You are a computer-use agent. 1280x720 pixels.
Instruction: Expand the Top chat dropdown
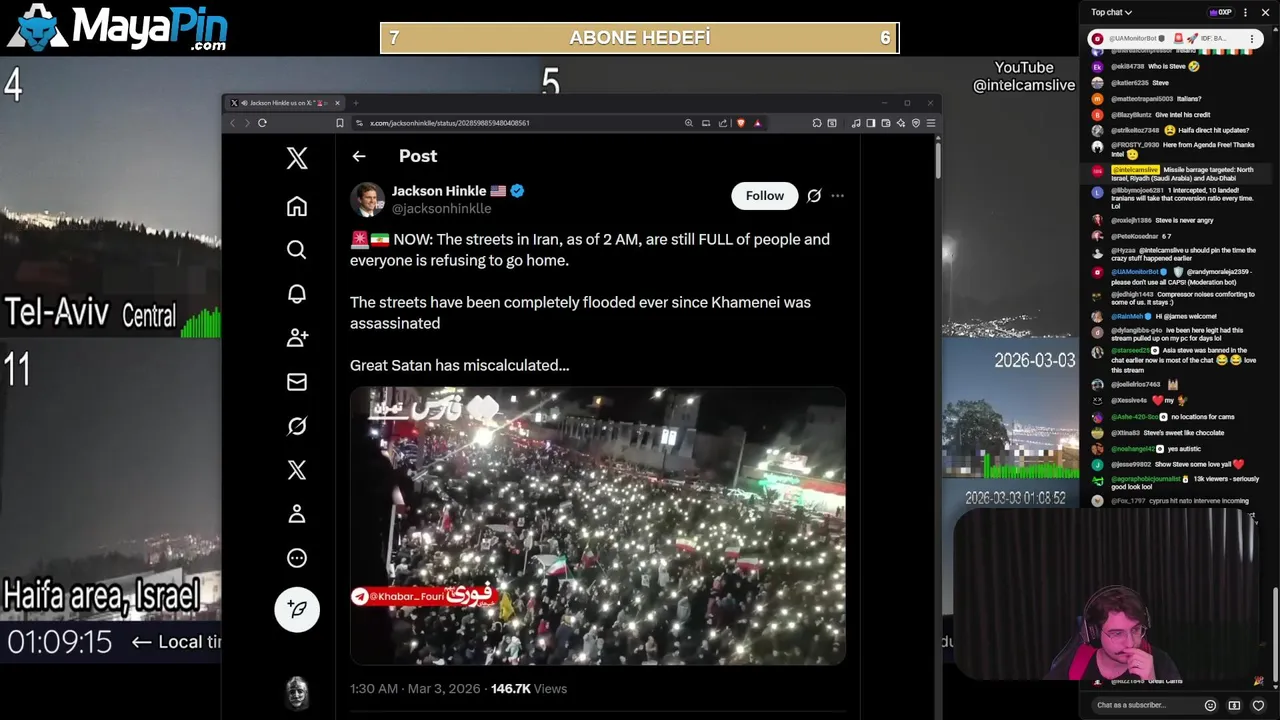click(x=1111, y=12)
